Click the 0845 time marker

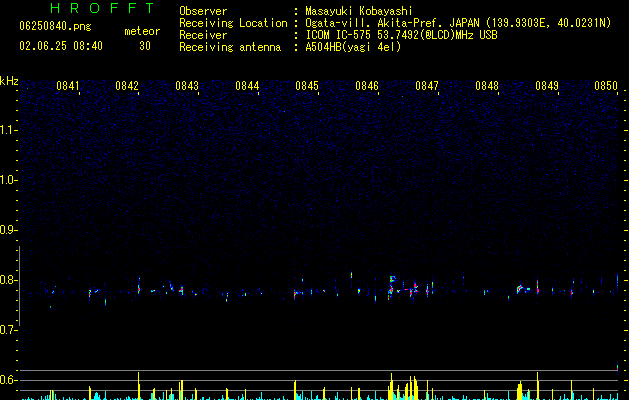(307, 86)
